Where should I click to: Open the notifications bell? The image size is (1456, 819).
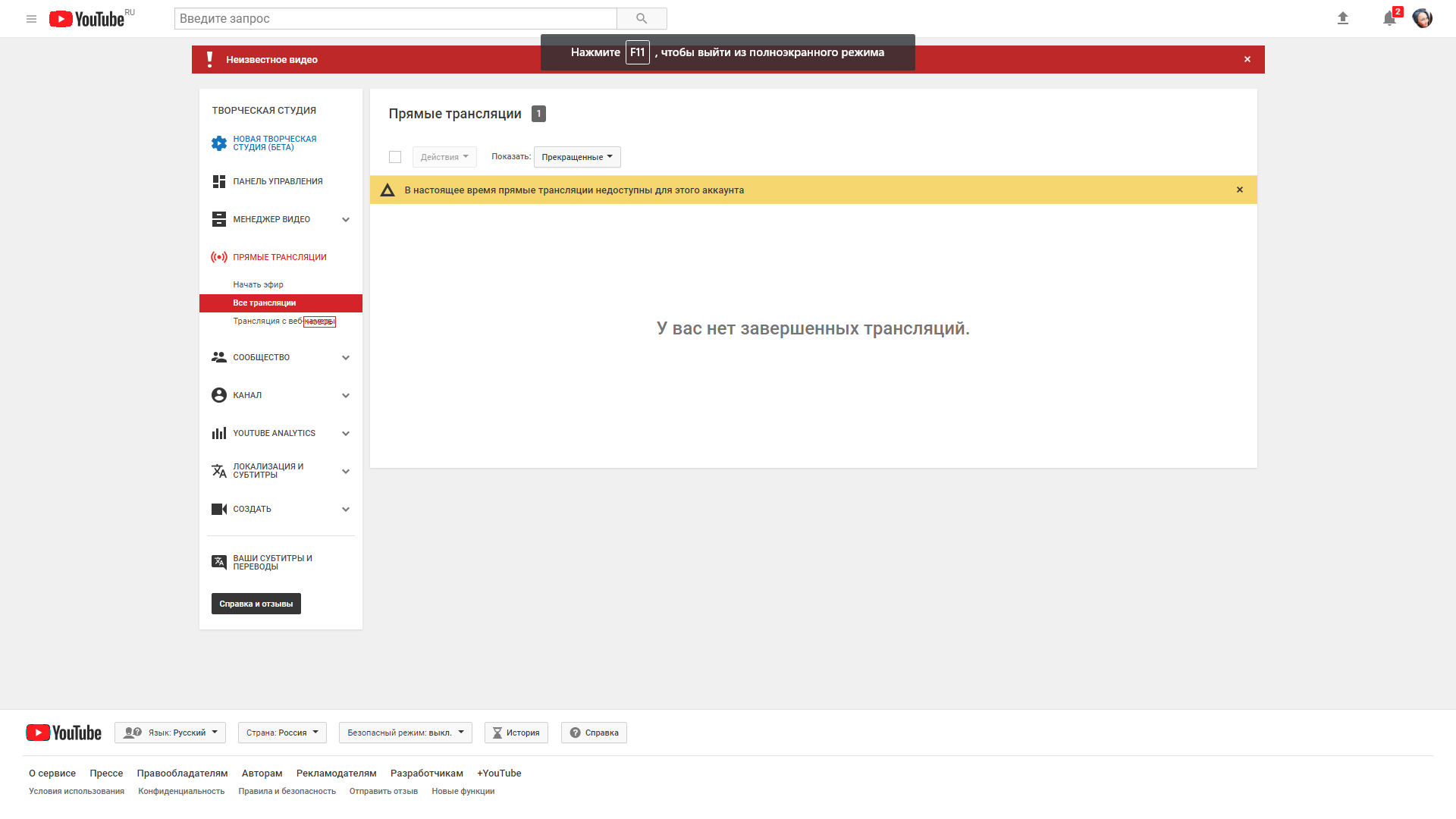pyautogui.click(x=1389, y=18)
